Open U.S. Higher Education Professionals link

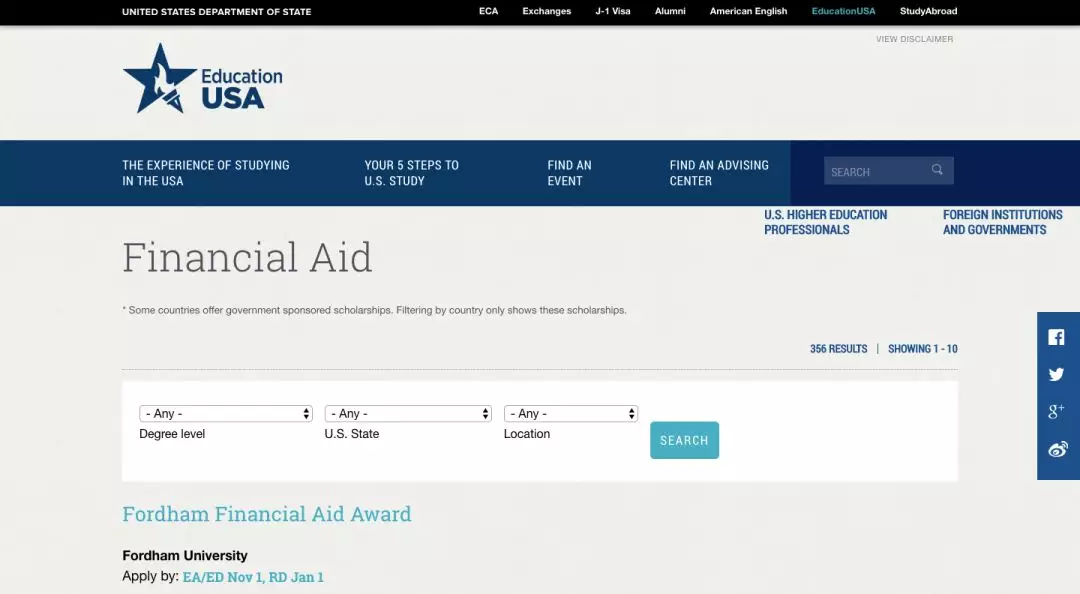(x=826, y=222)
